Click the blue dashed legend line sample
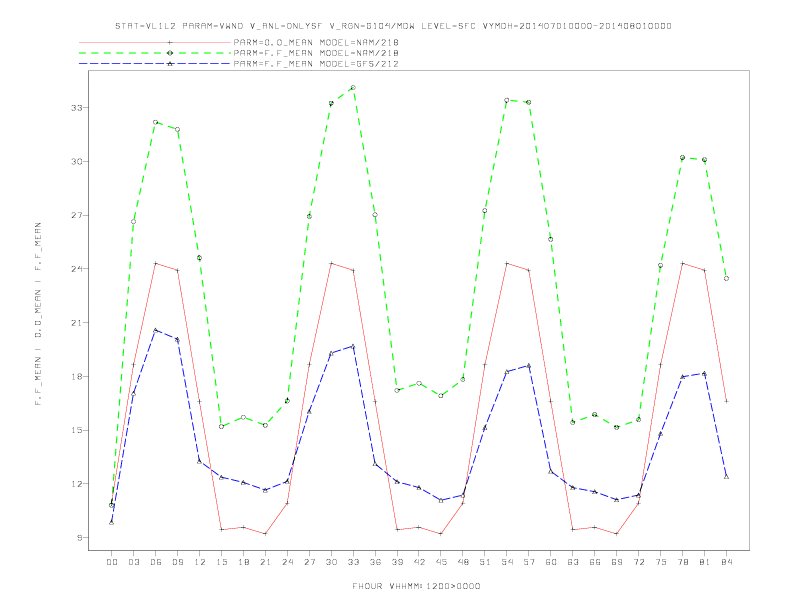 pos(155,64)
